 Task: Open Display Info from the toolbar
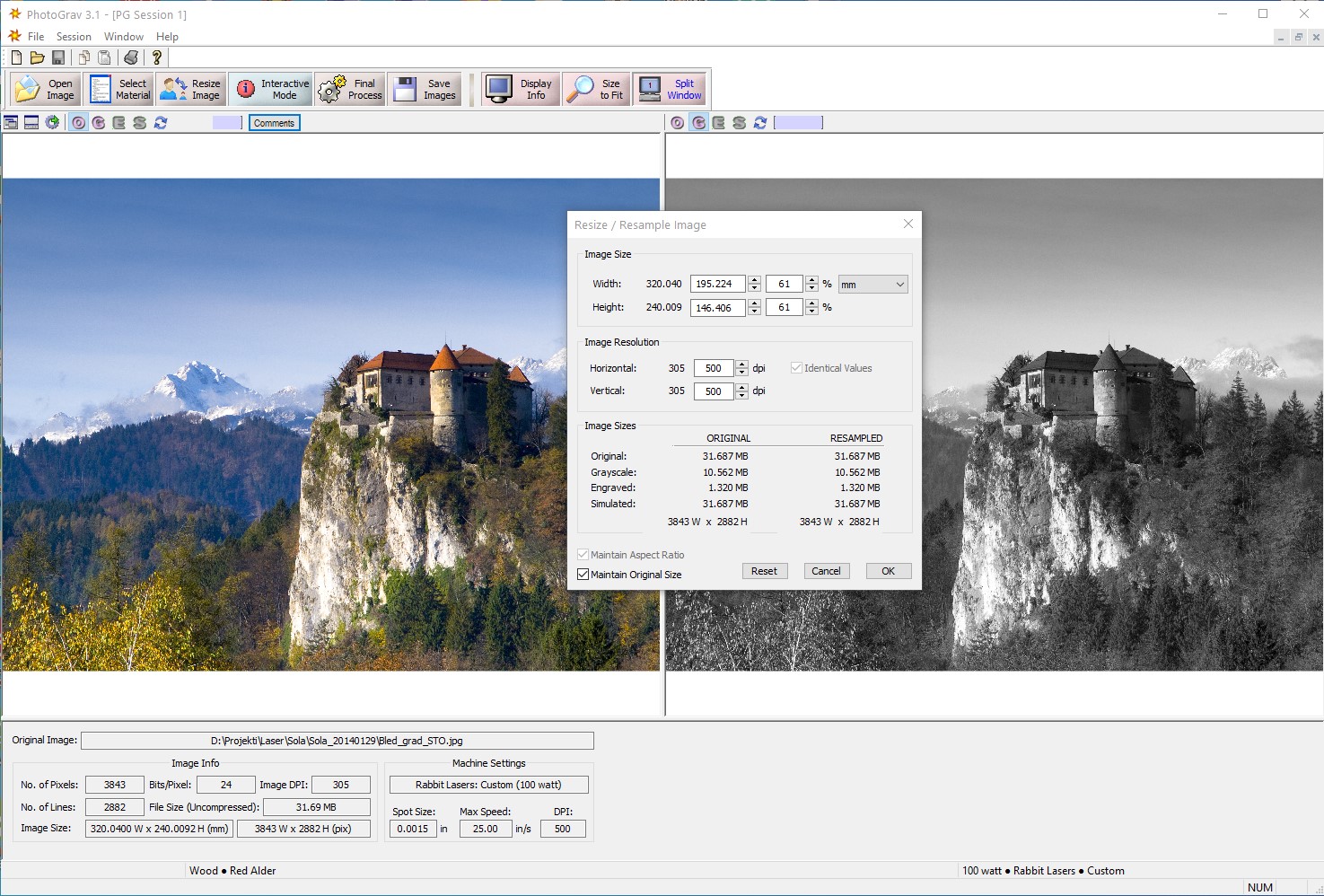click(522, 89)
